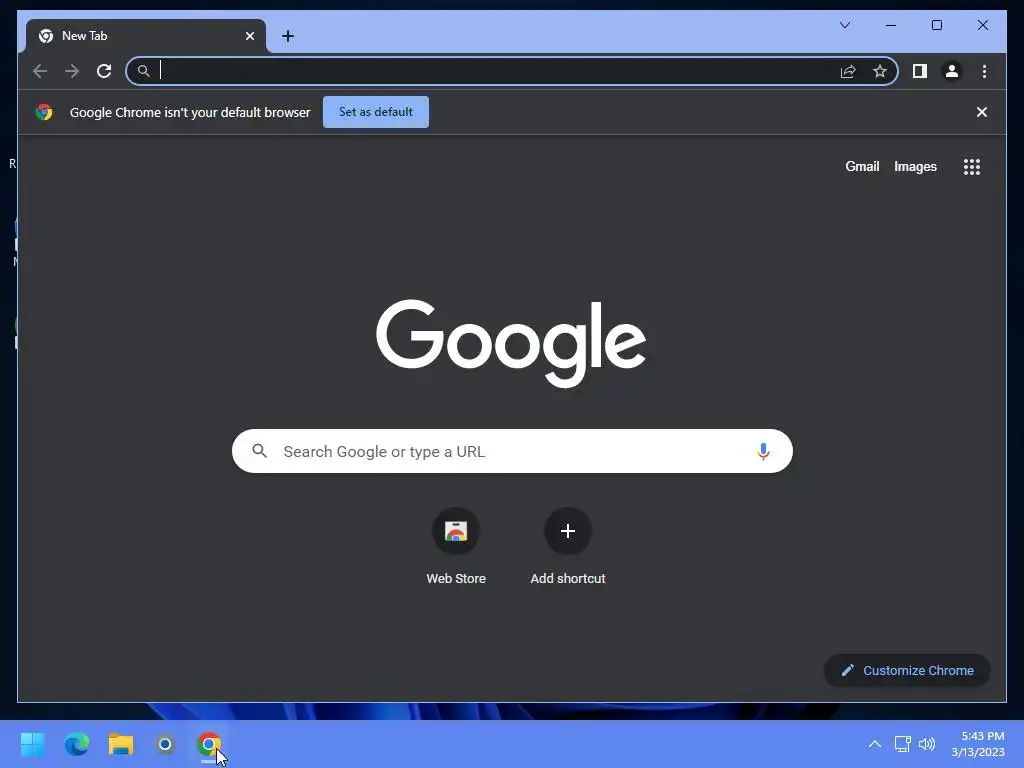Open Google Images link
Image resolution: width=1024 pixels, height=768 pixels.
click(x=915, y=167)
